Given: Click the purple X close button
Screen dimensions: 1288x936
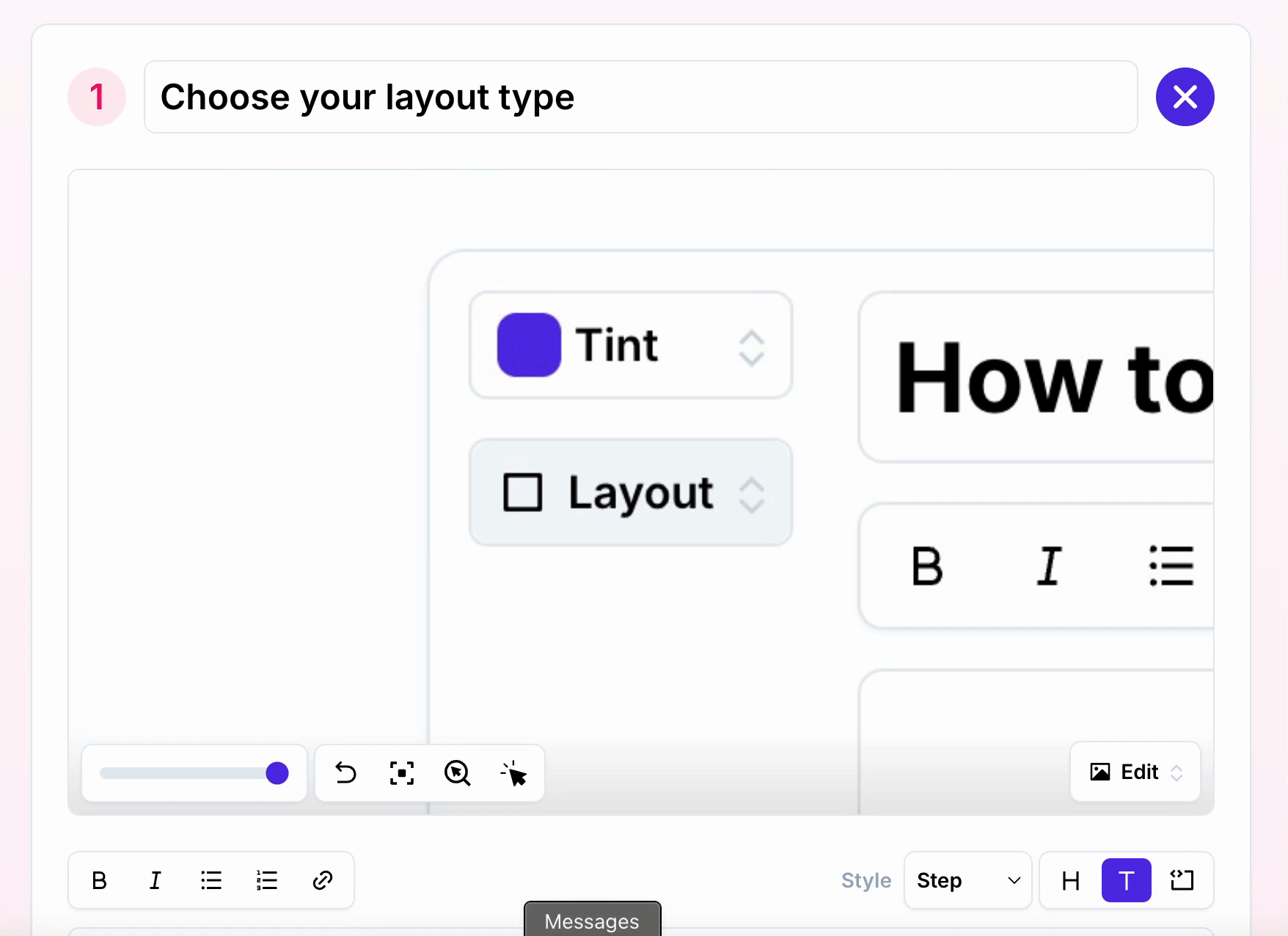Looking at the screenshot, I should click(x=1185, y=97).
